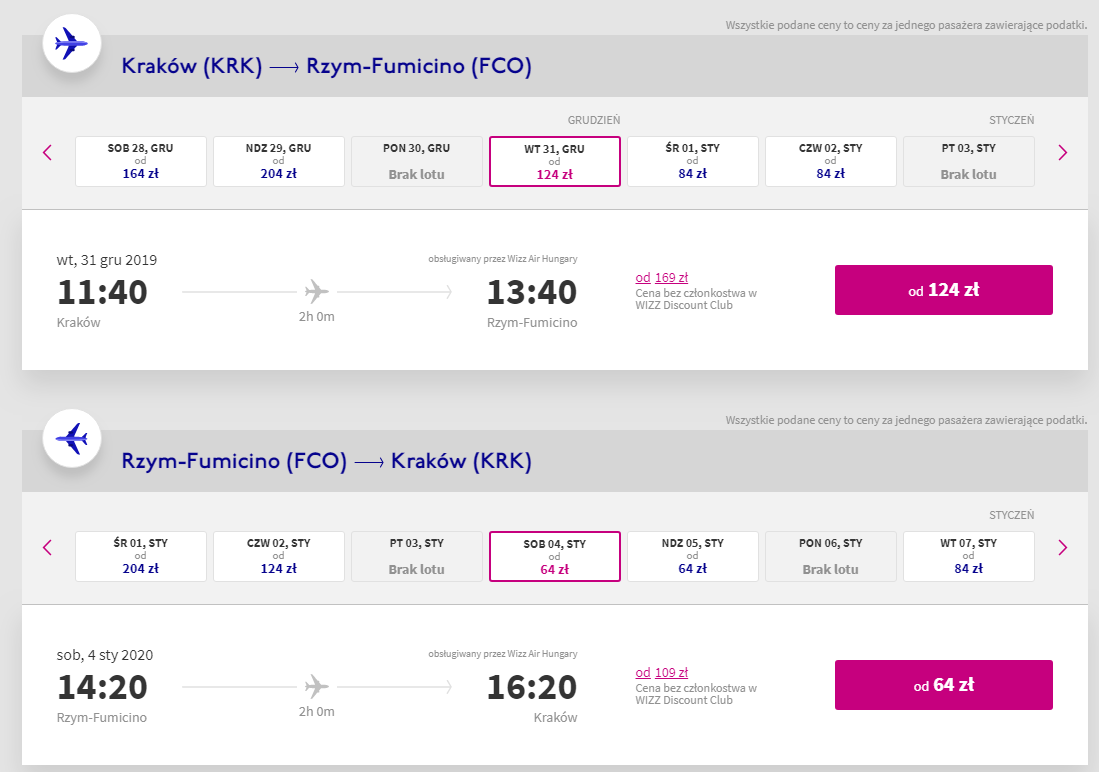Book outbound flight with od 124 zł button

click(x=943, y=290)
